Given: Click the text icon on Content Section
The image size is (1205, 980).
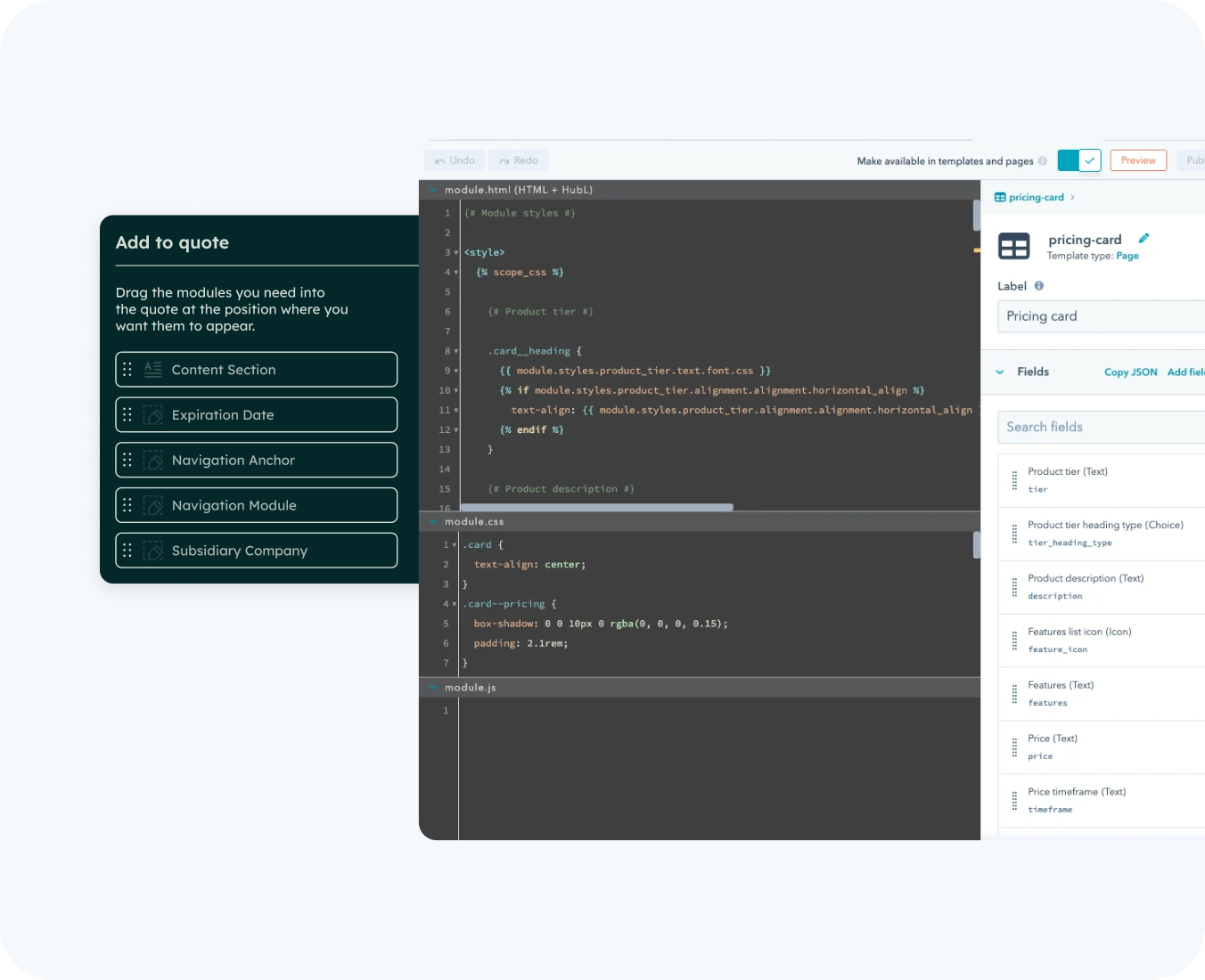Looking at the screenshot, I should (x=153, y=370).
